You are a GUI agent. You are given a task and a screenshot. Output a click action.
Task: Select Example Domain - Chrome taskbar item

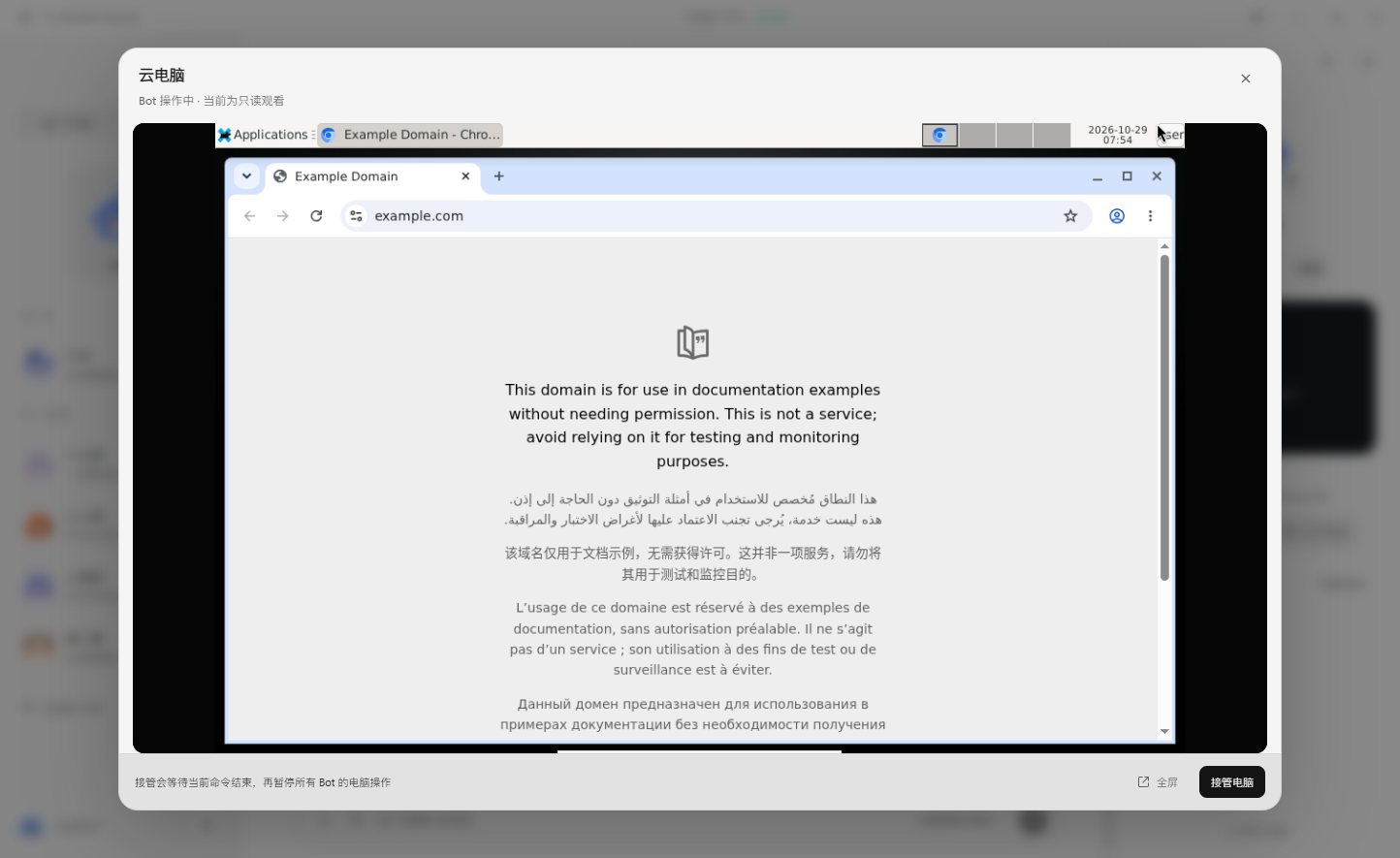click(x=410, y=135)
